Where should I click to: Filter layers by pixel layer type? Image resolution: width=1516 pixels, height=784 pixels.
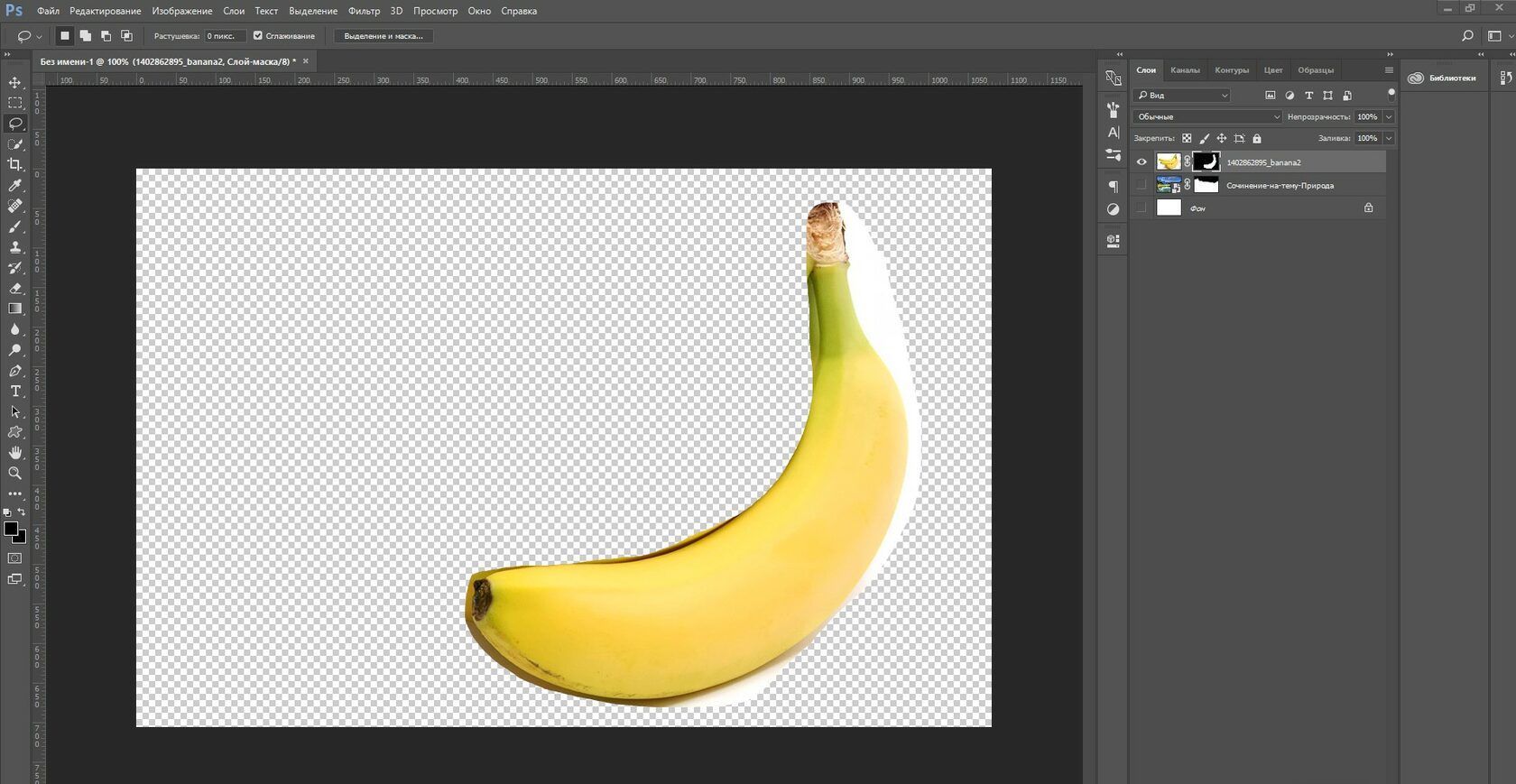1271,95
